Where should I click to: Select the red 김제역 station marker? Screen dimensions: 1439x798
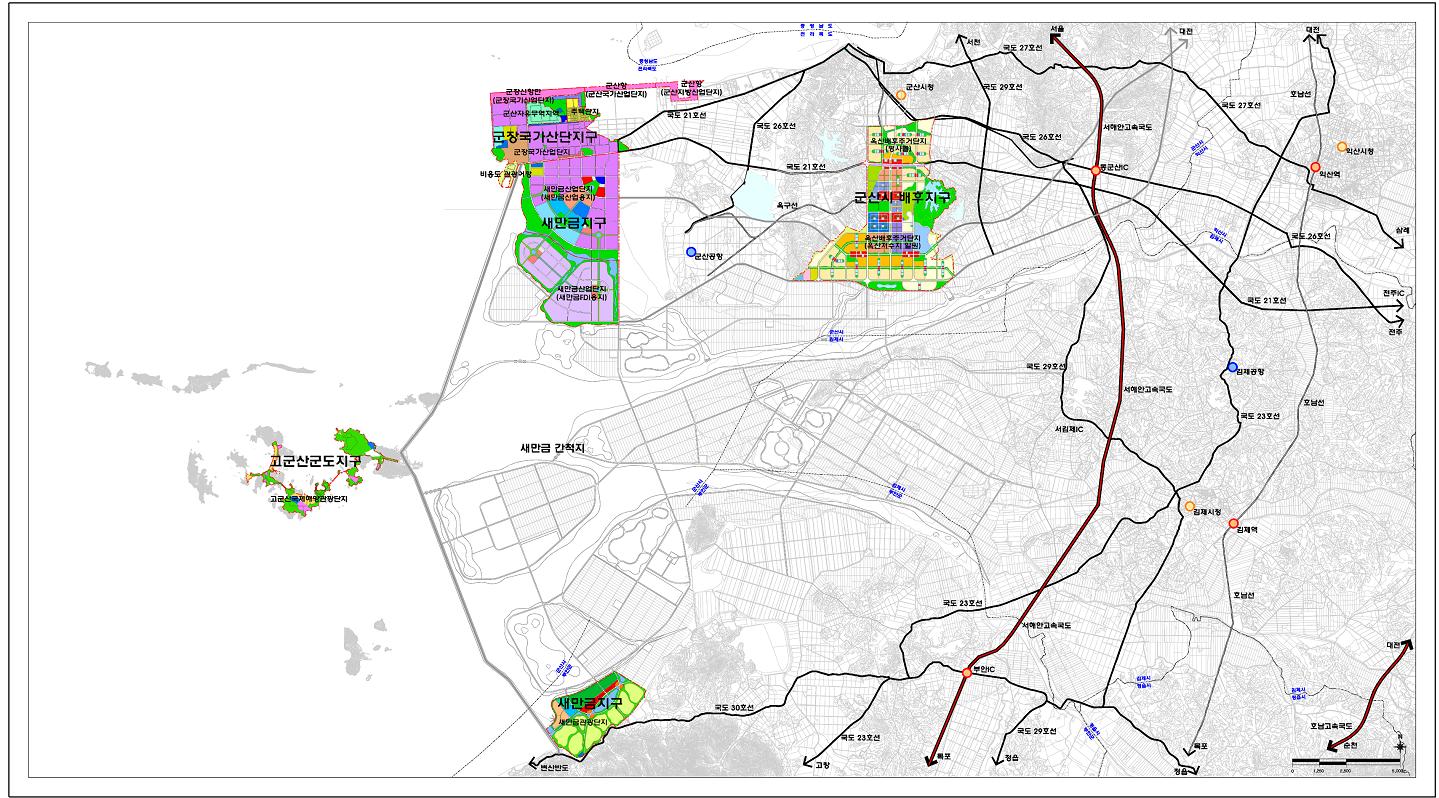tap(1233, 524)
